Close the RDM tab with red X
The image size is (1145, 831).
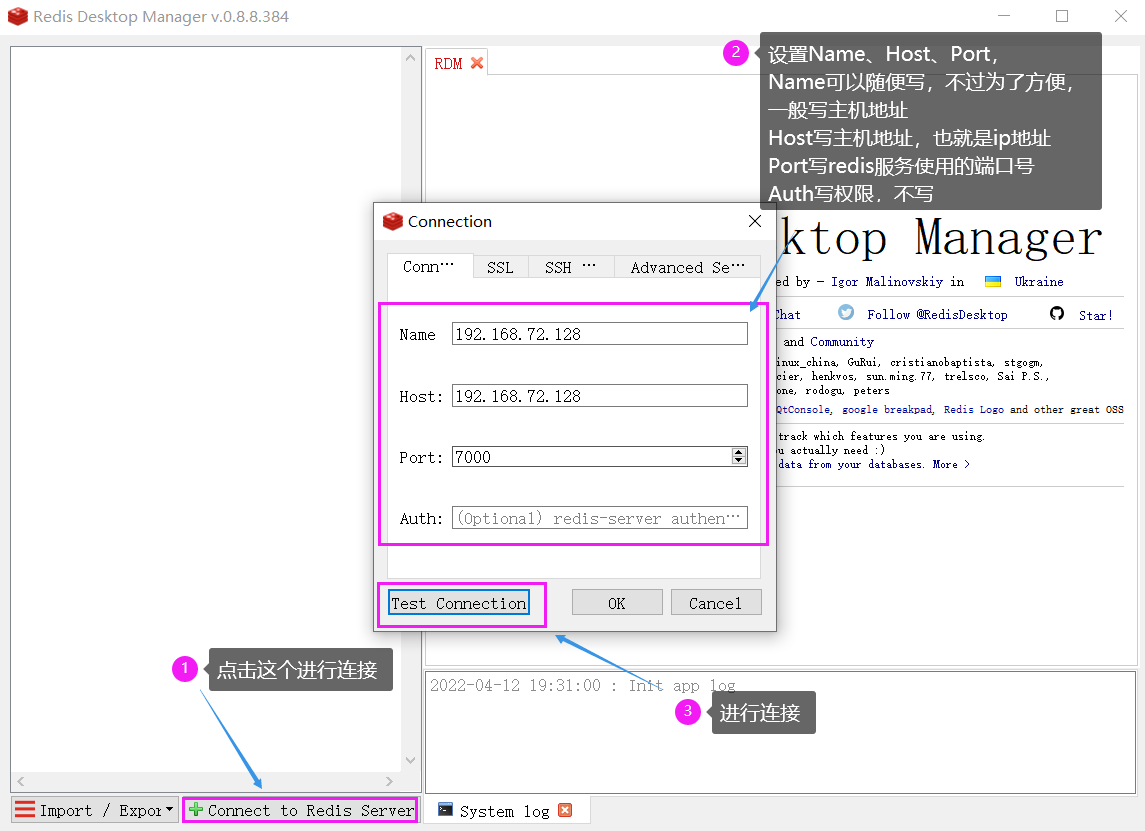click(x=477, y=64)
